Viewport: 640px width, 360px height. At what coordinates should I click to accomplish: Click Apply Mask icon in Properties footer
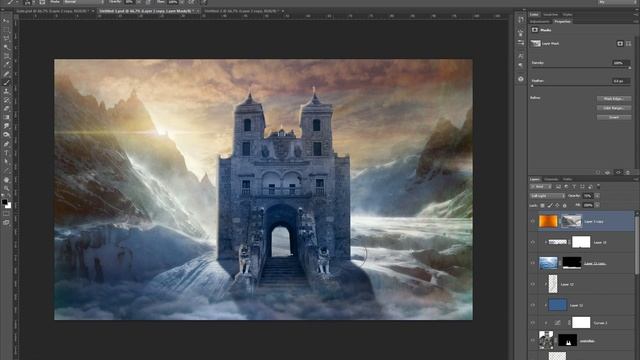[608, 173]
